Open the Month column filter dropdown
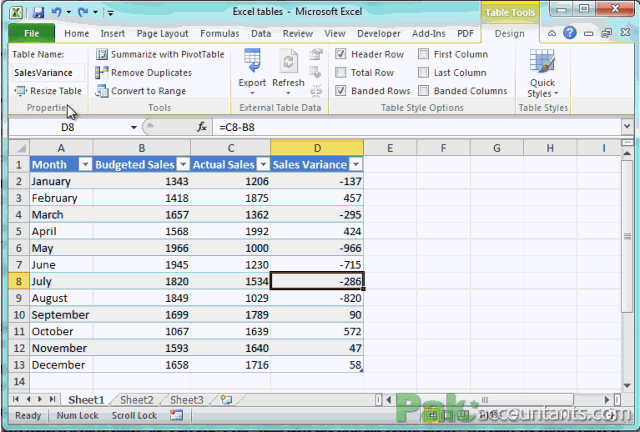640x432 pixels. coord(85,165)
